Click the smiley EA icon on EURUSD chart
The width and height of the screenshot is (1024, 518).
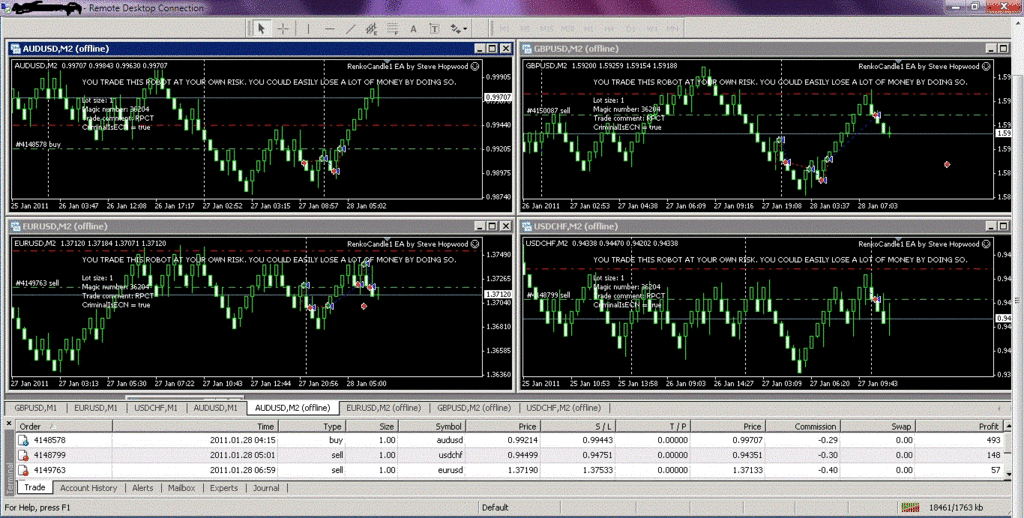pos(475,243)
